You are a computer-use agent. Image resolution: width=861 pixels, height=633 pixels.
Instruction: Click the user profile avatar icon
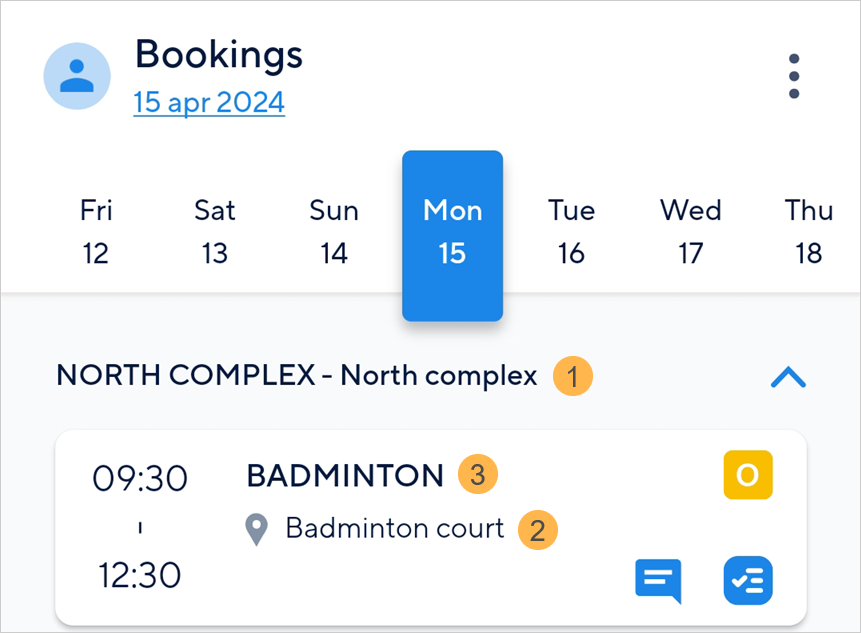point(77,76)
